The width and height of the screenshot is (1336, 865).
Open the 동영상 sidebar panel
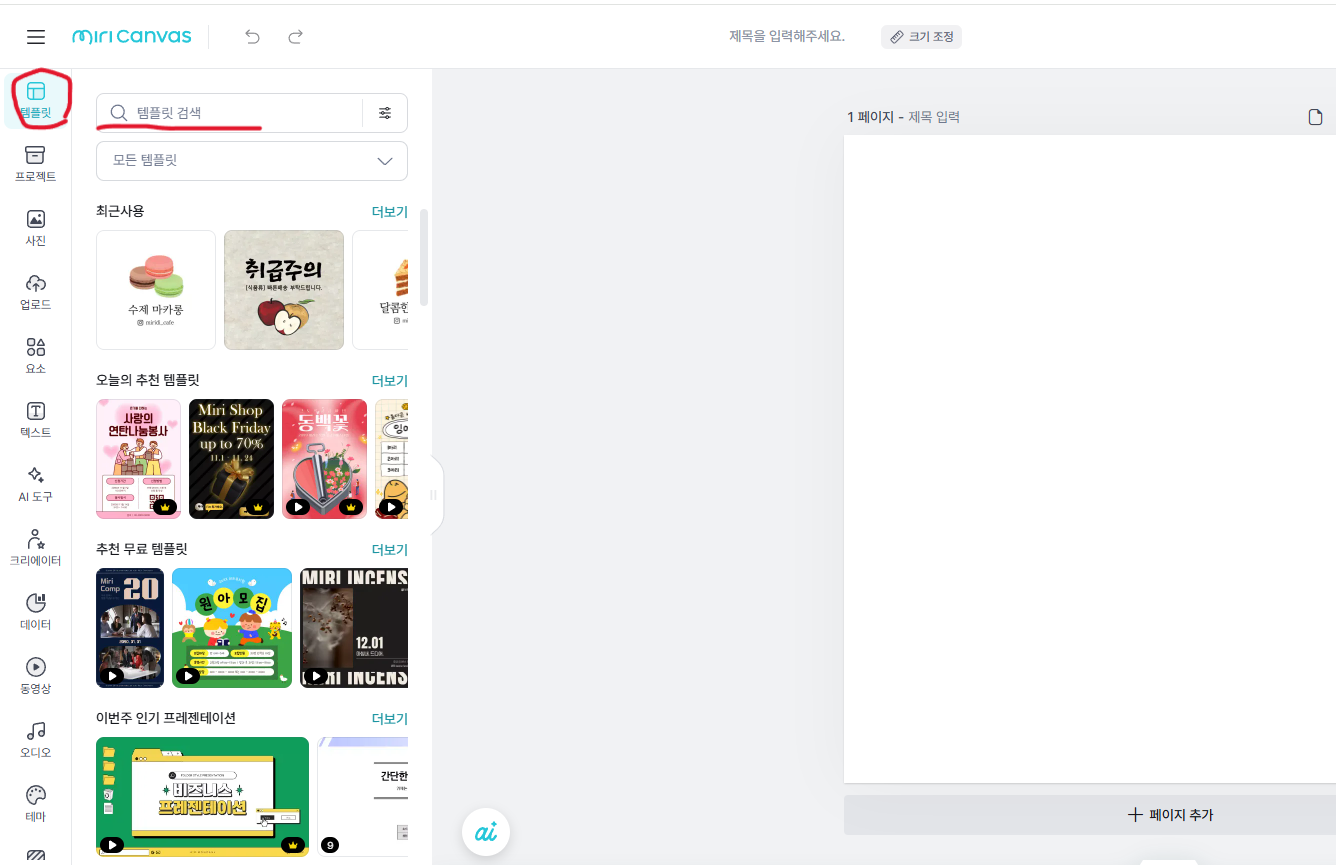36,676
